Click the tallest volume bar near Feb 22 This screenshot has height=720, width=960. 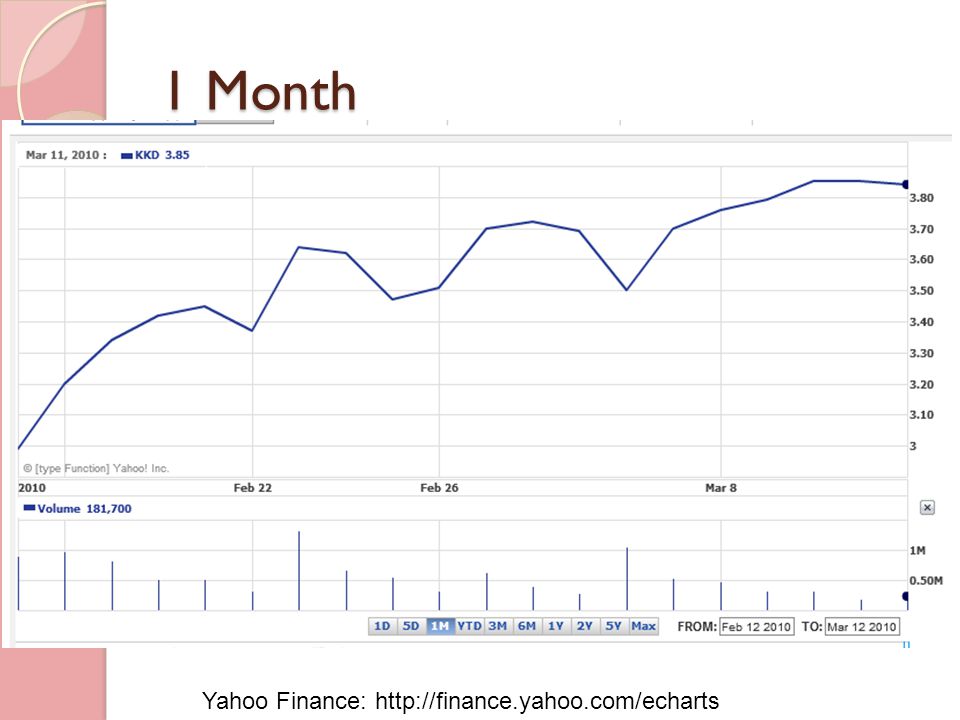coord(299,571)
